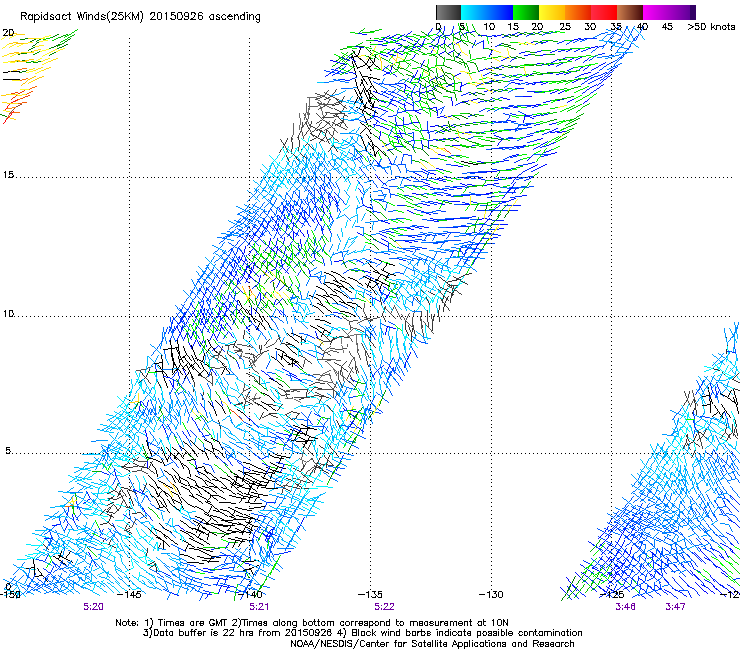Click the purple time stamp 5:22
This screenshot has height=650, width=740.
tap(384, 607)
